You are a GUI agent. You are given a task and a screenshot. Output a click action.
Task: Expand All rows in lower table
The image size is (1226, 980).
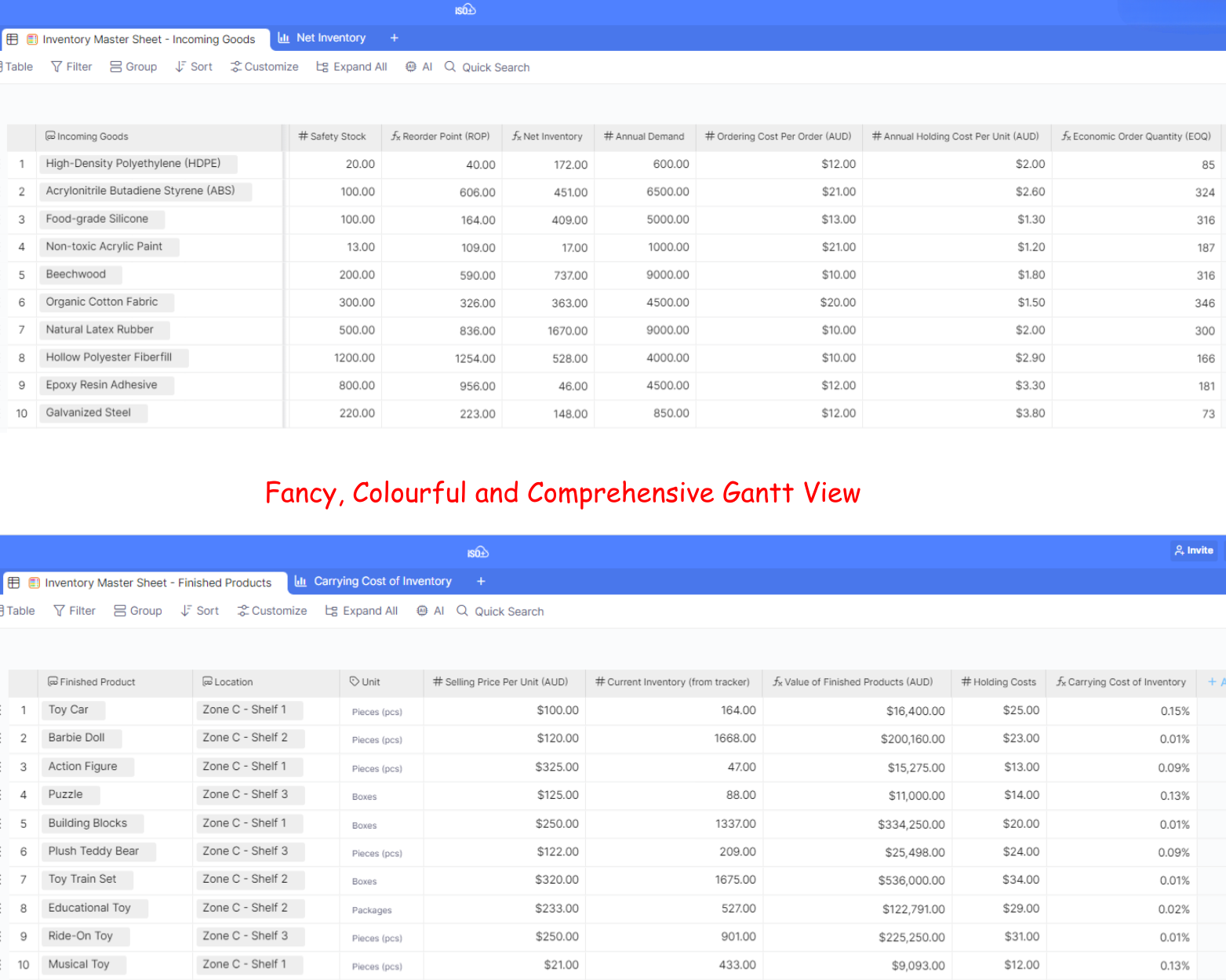pyautogui.click(x=362, y=612)
